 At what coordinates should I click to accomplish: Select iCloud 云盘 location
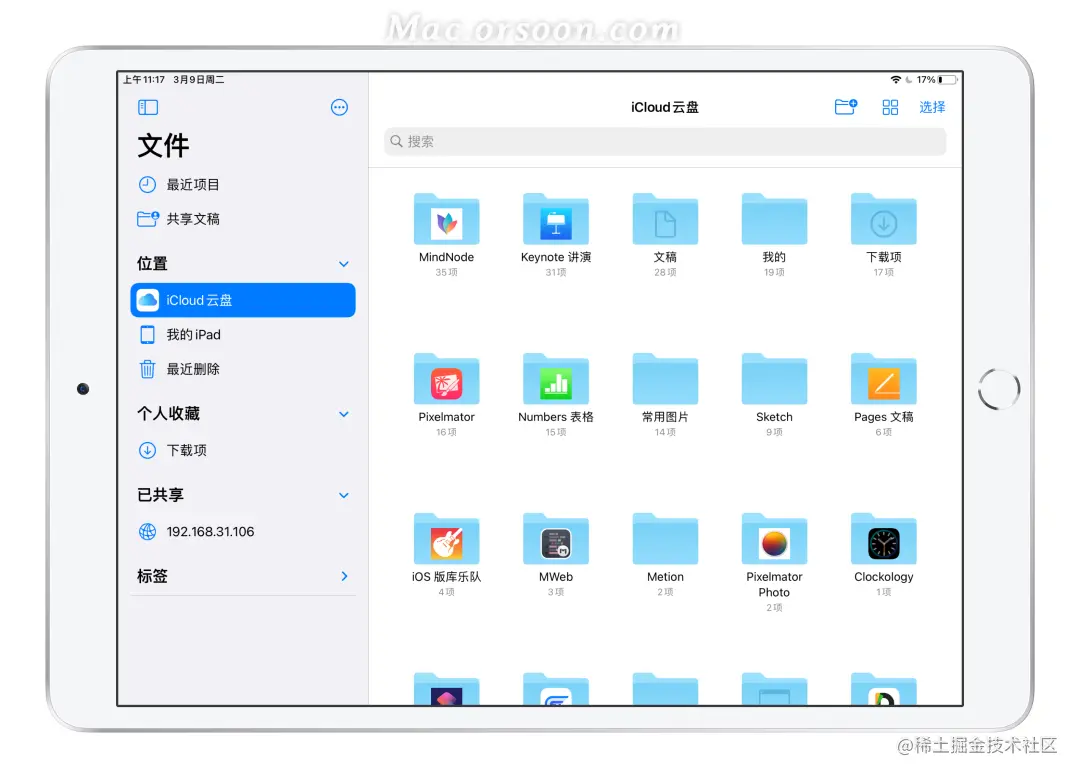pos(242,300)
